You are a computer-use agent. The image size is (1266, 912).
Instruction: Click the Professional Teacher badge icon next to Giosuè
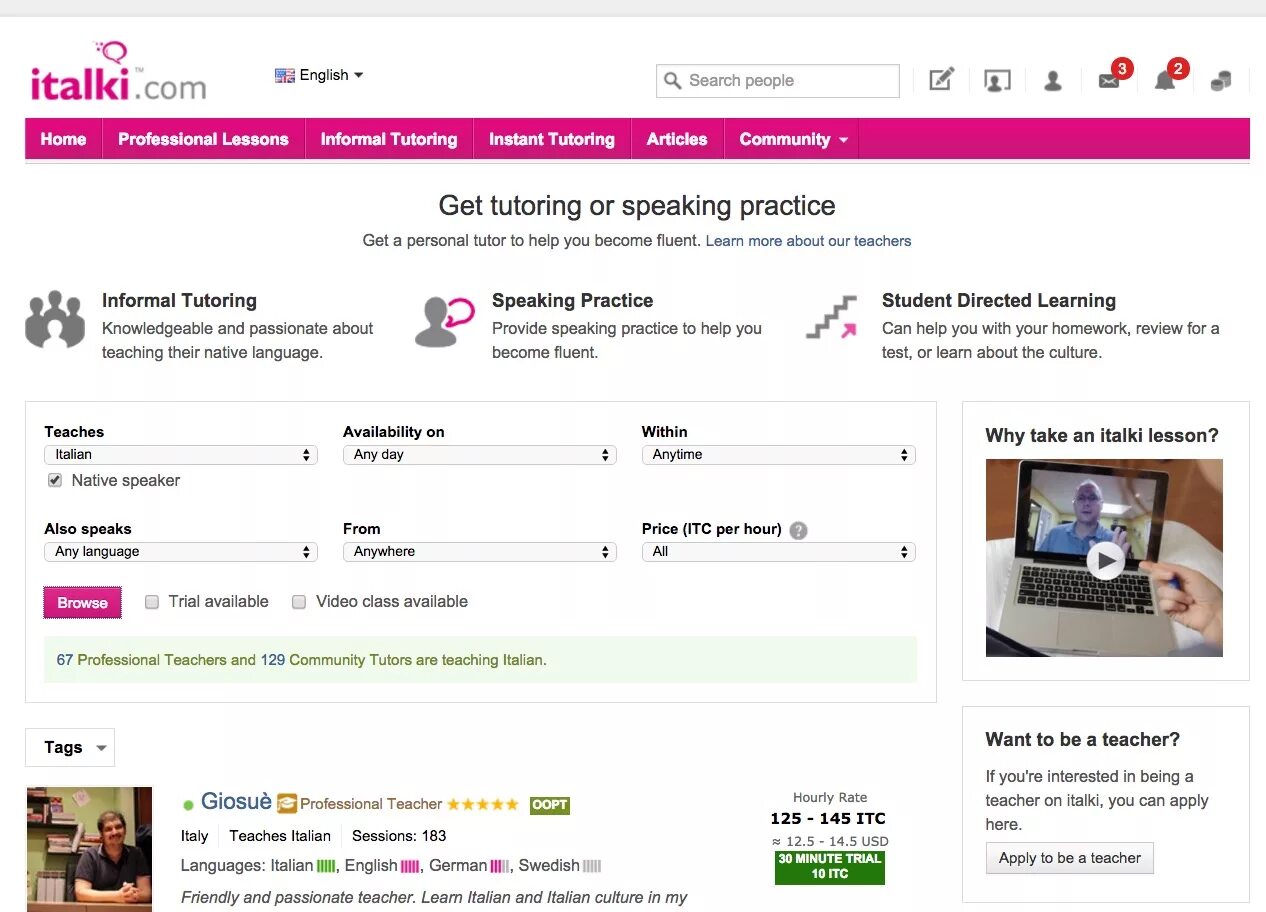287,803
